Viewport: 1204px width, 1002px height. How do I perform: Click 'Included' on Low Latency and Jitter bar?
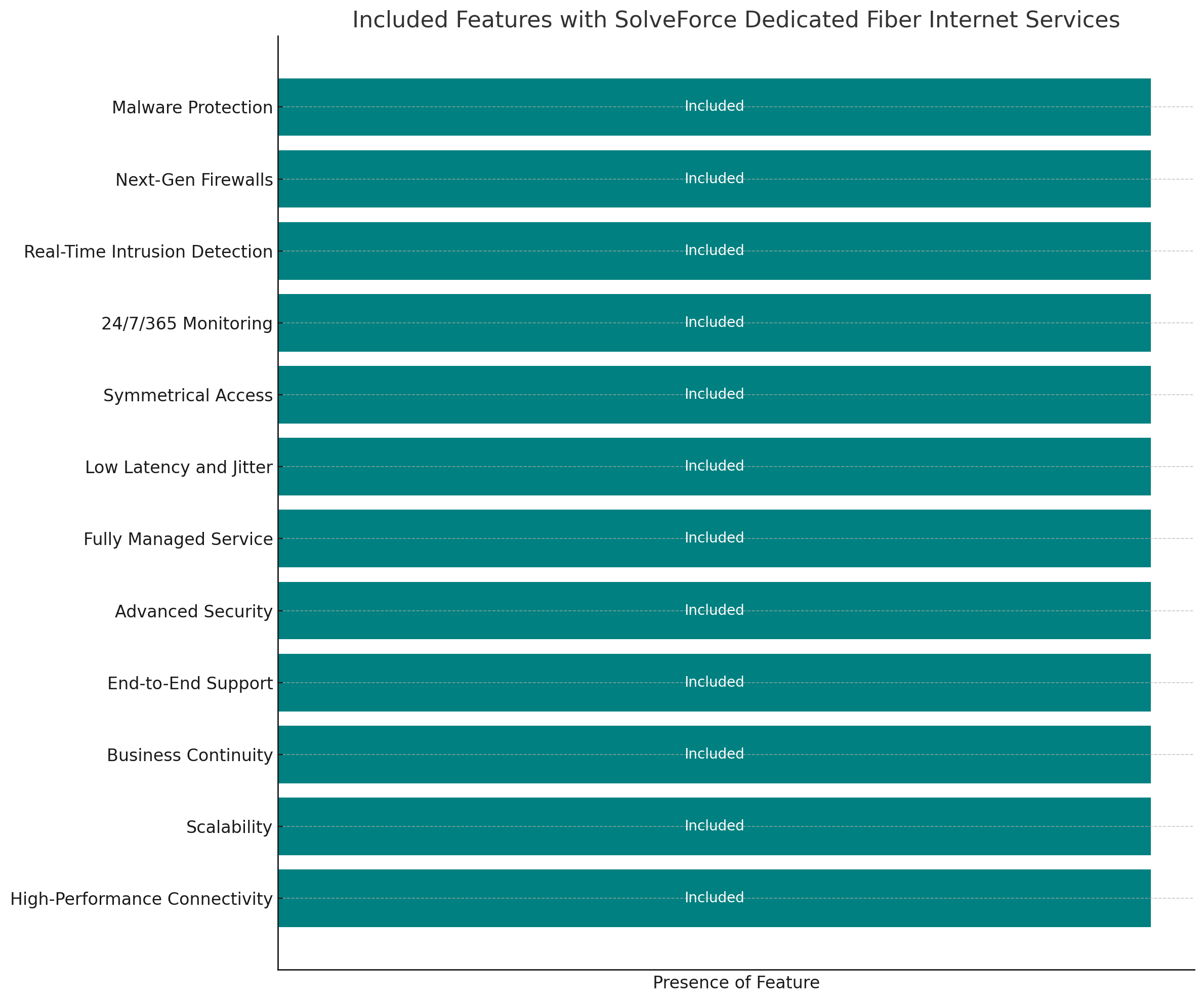click(x=715, y=466)
